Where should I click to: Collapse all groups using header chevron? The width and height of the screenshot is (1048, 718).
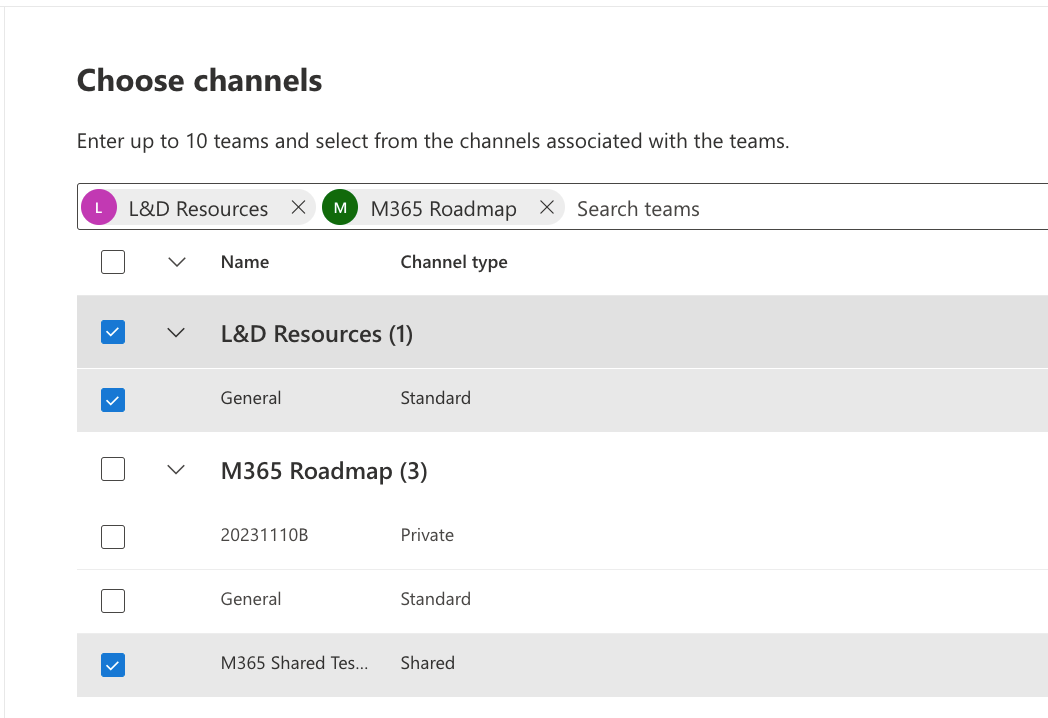176,262
